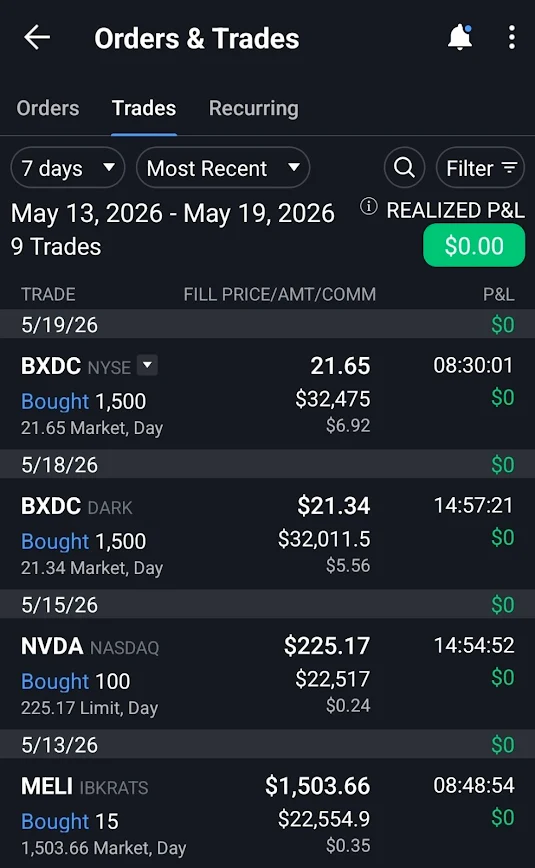Expand the BXDC NYSE trade dropdown arrow

click(147, 365)
